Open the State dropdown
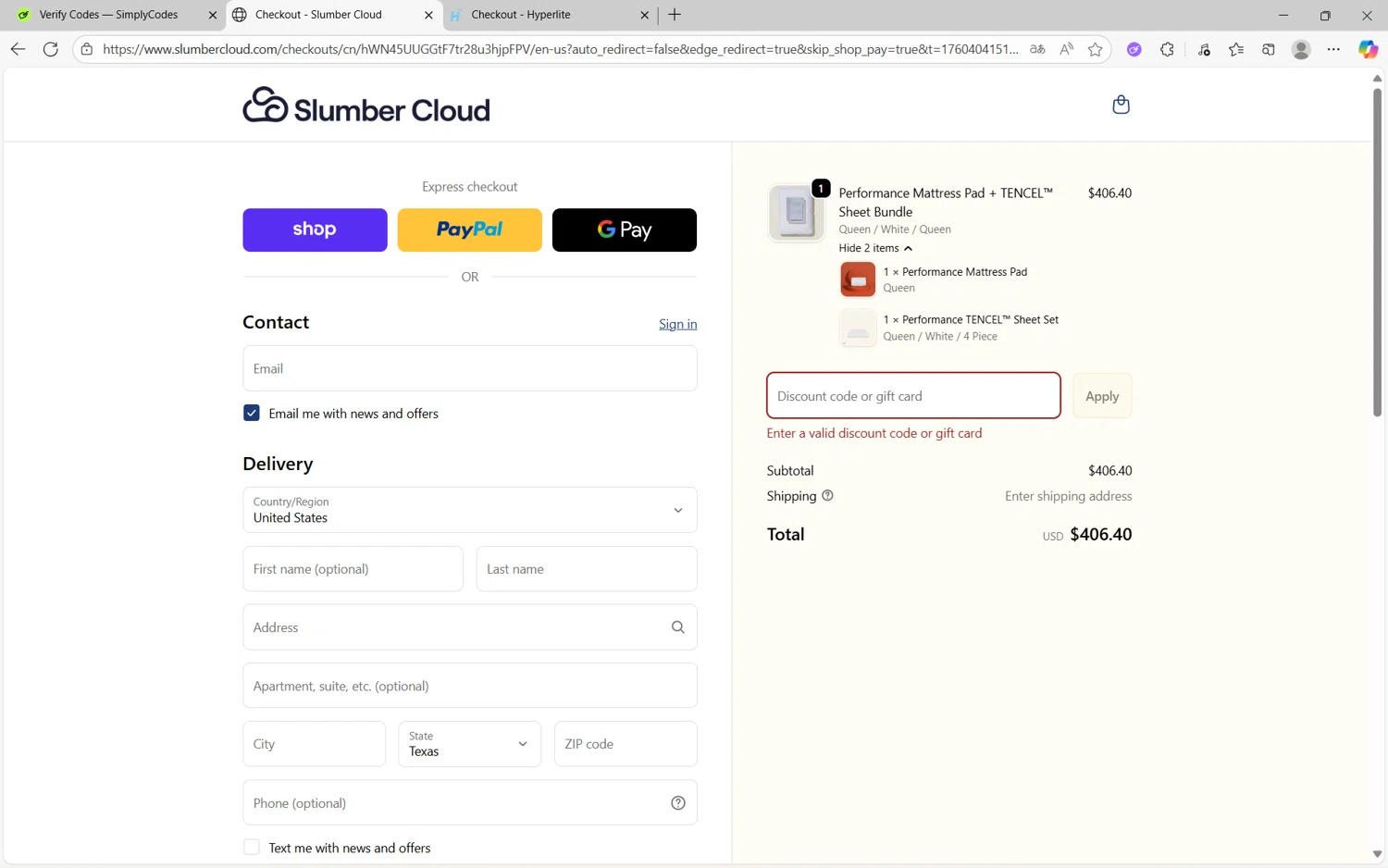 coord(469,744)
